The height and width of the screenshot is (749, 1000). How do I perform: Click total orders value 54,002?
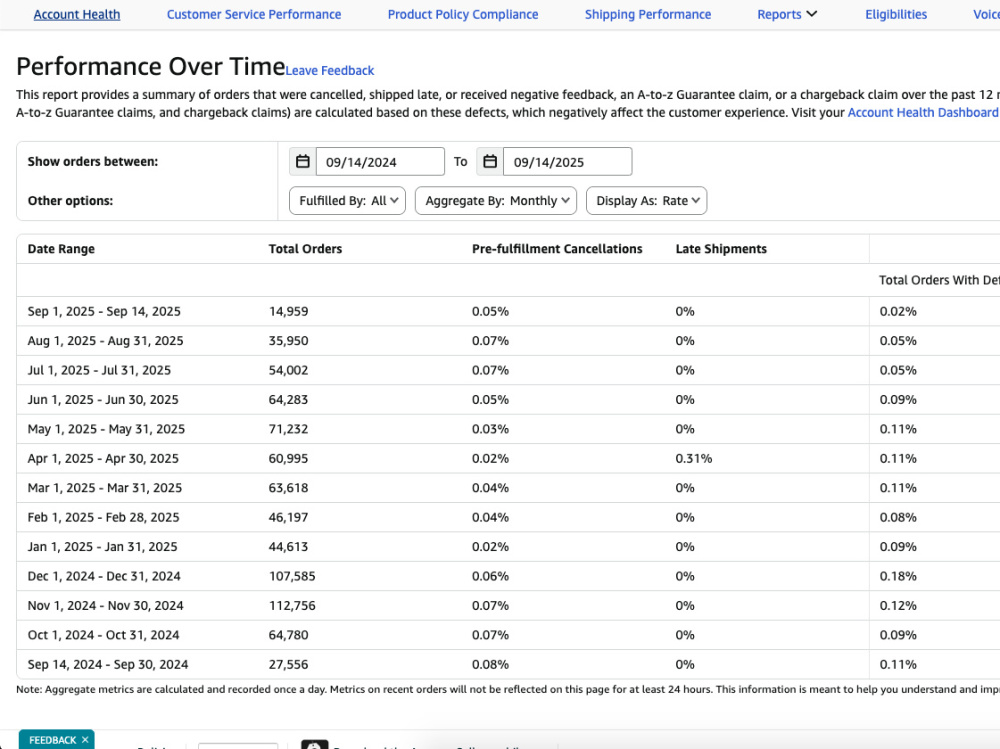288,370
